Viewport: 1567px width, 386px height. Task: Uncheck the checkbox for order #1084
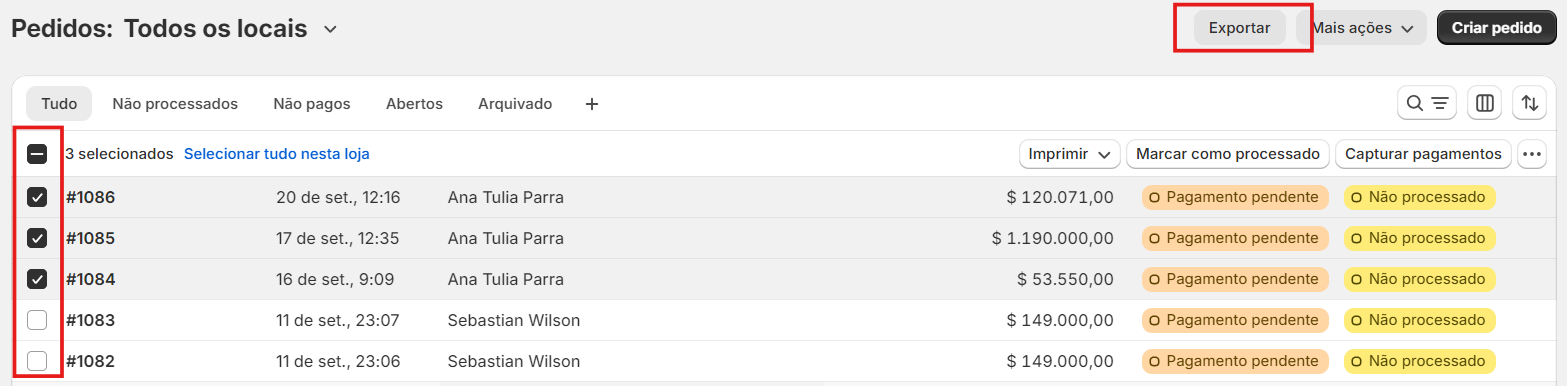click(x=37, y=279)
